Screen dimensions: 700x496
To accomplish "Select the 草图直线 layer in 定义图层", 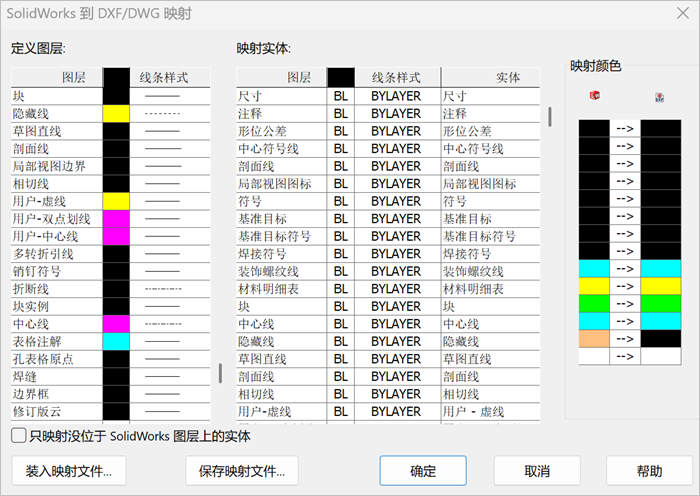I will tap(57, 131).
